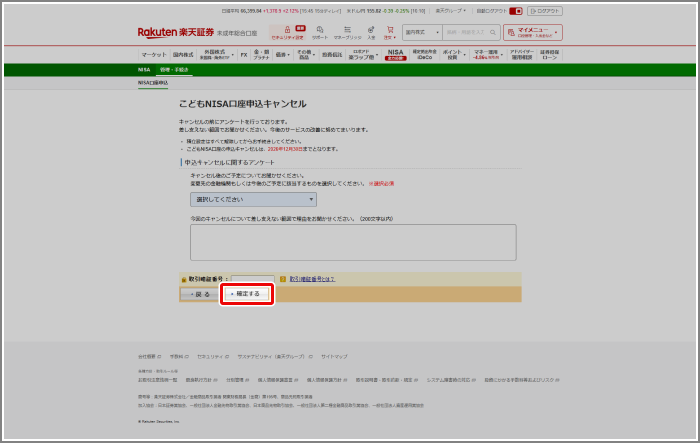Open the securities-backed loan menu item
The height and width of the screenshot is (443, 700).
pyautogui.click(x=550, y=54)
